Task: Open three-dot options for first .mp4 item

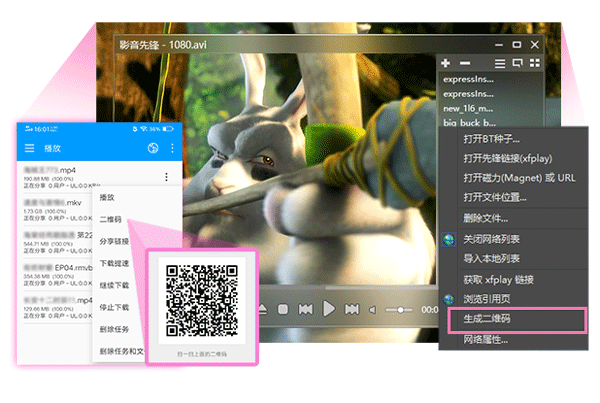Action: coord(165,177)
